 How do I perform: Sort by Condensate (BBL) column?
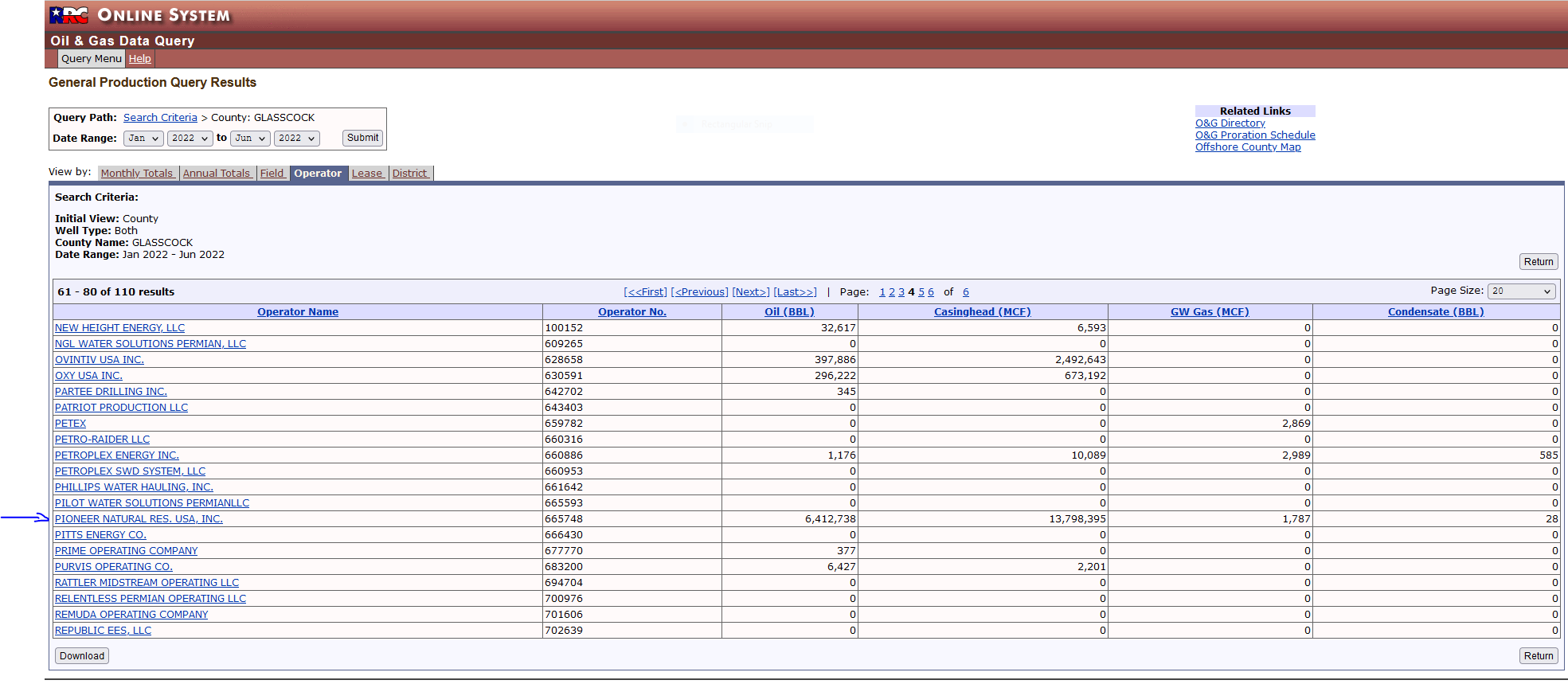coord(1436,312)
